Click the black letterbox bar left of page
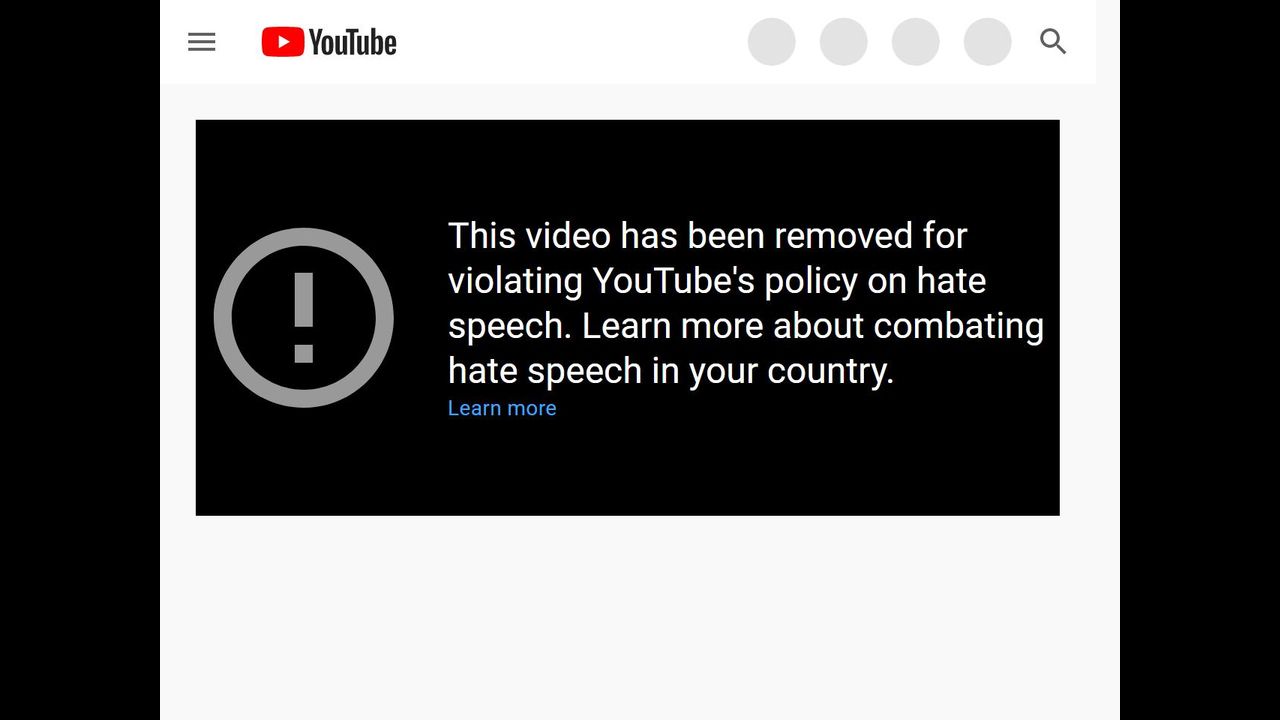1280x720 pixels. [80, 360]
